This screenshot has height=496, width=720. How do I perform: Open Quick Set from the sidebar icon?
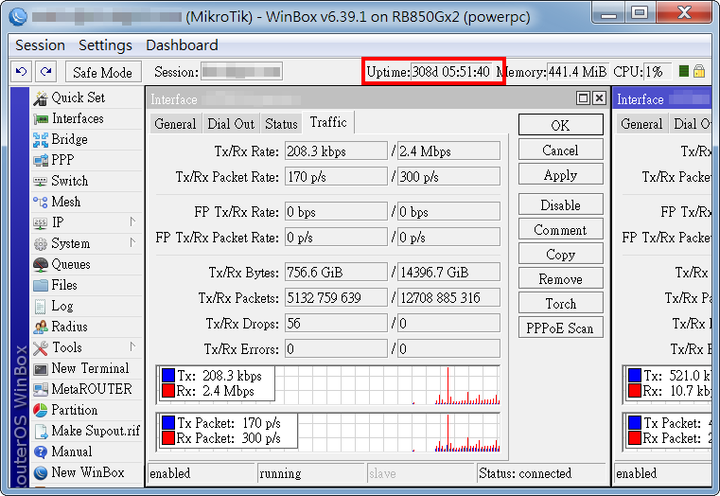click(40, 98)
